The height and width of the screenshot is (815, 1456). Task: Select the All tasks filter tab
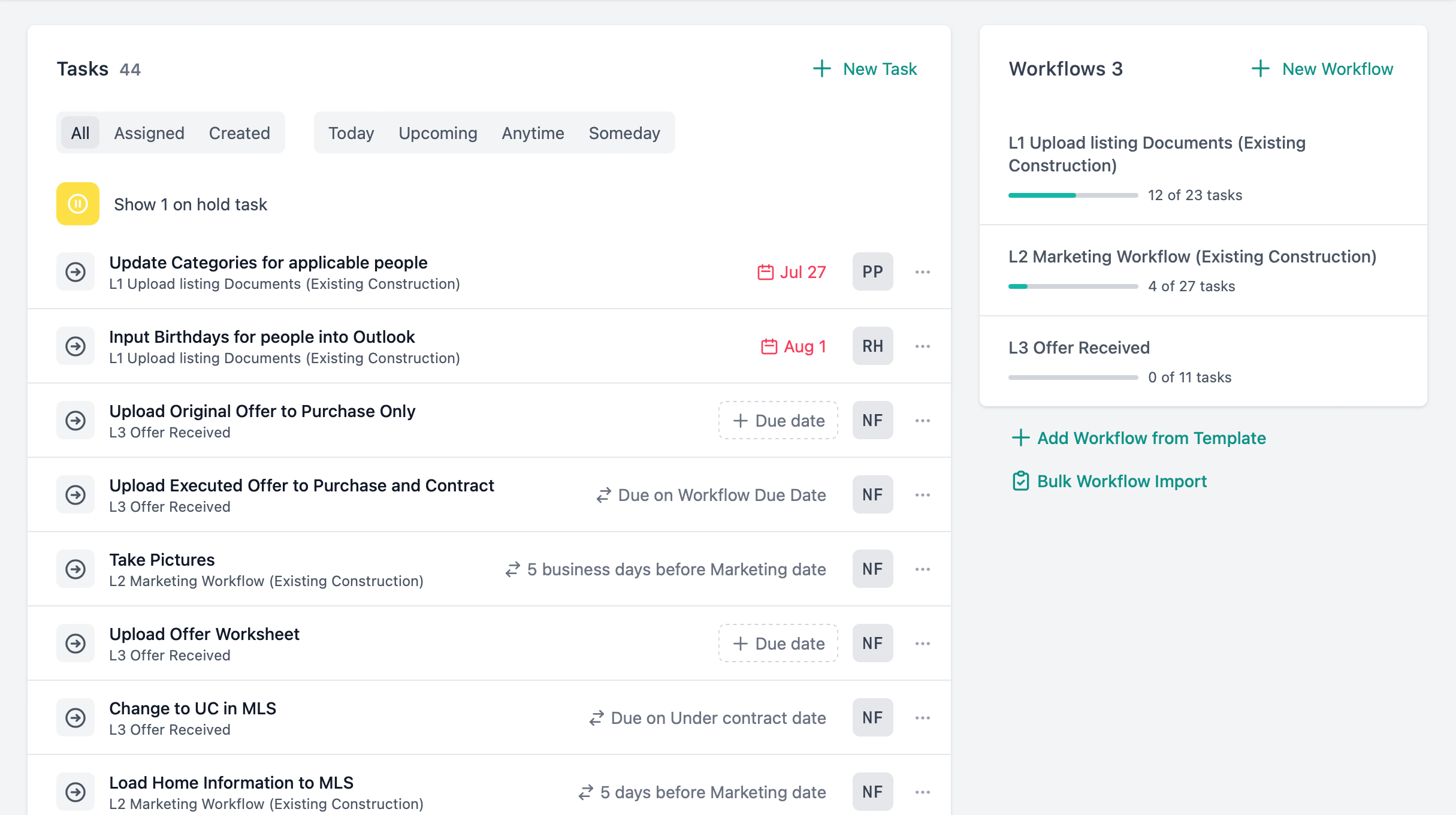click(80, 133)
